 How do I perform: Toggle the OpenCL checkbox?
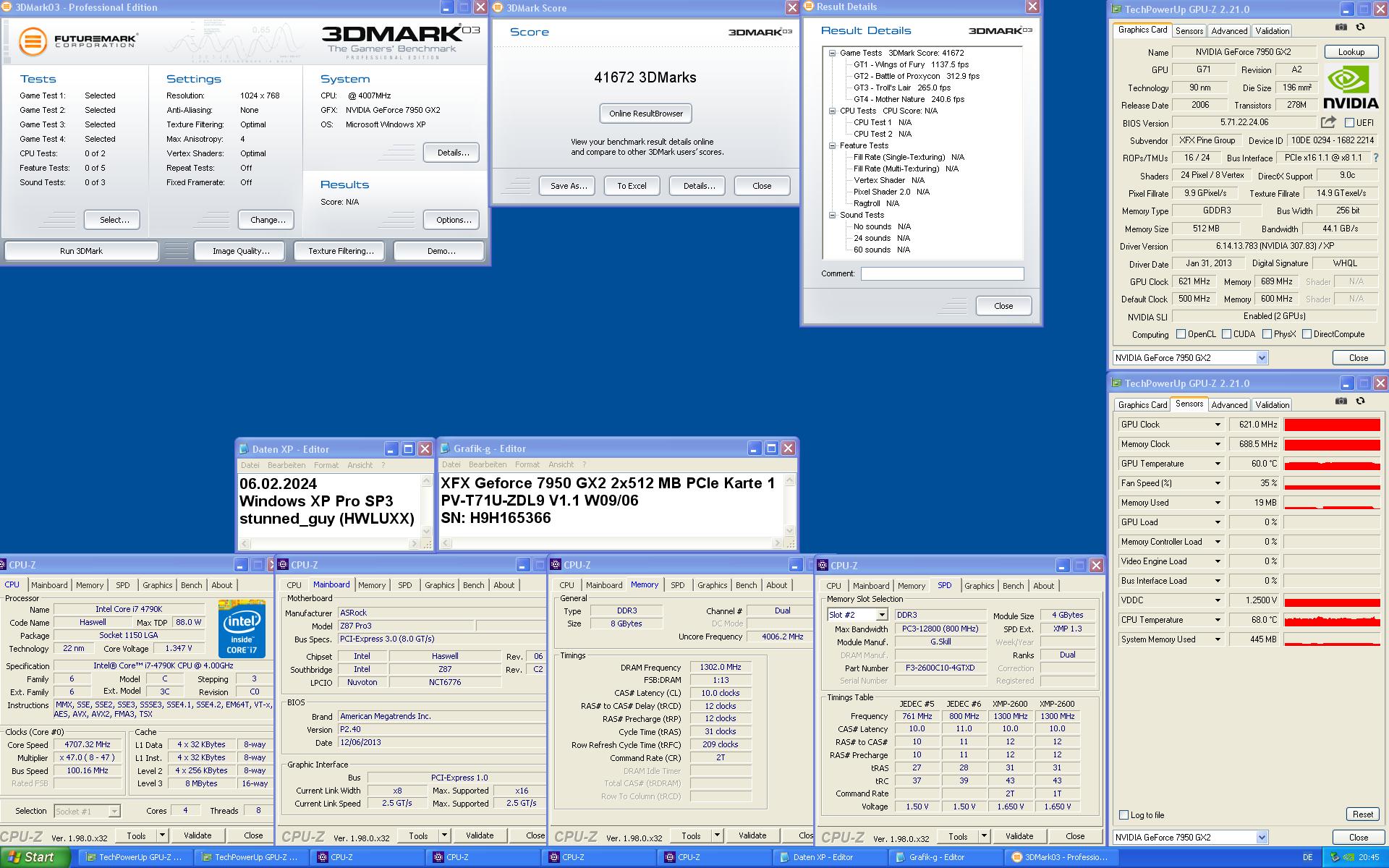[1181, 334]
